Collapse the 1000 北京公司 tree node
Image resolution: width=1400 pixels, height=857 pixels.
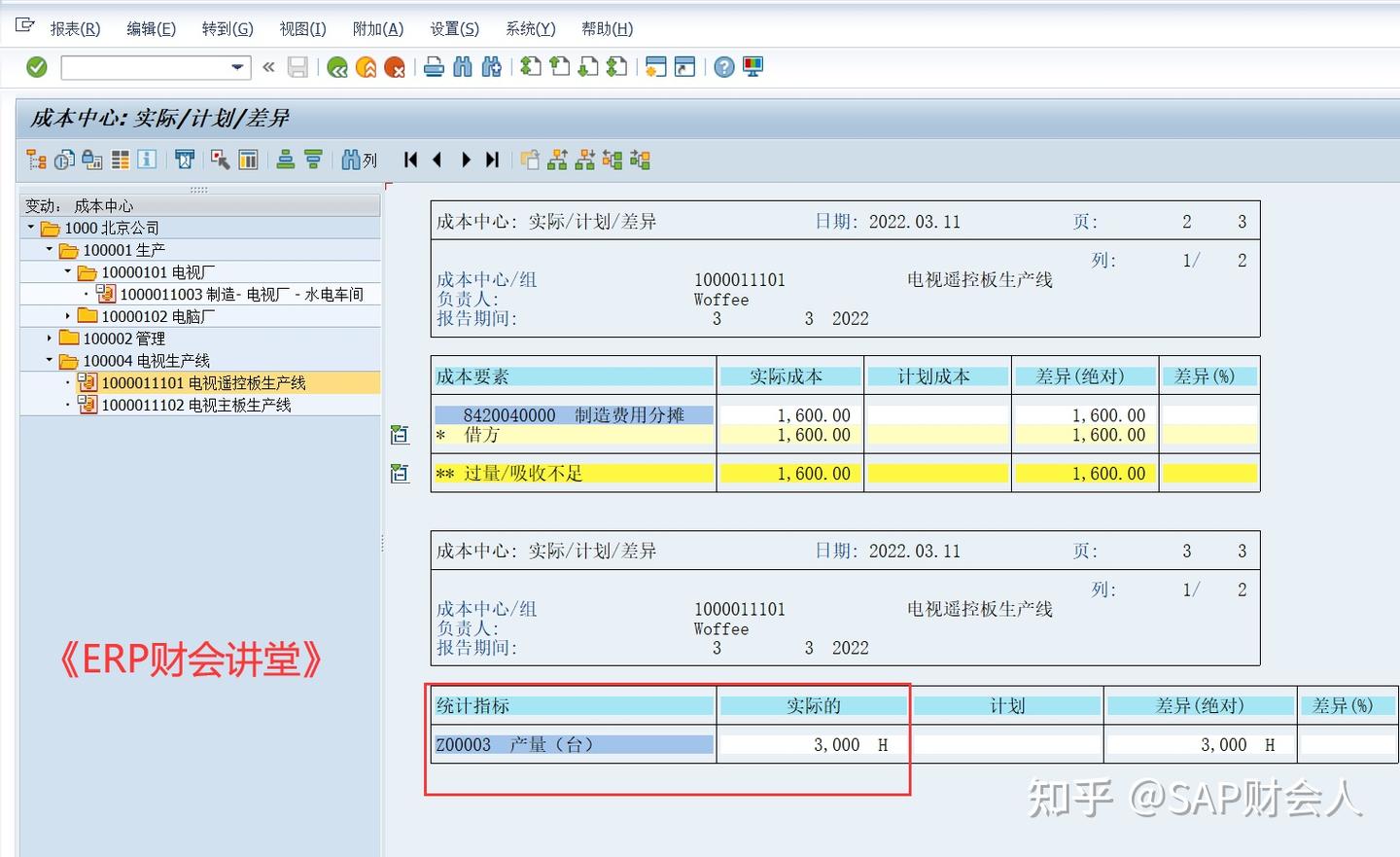(31, 227)
